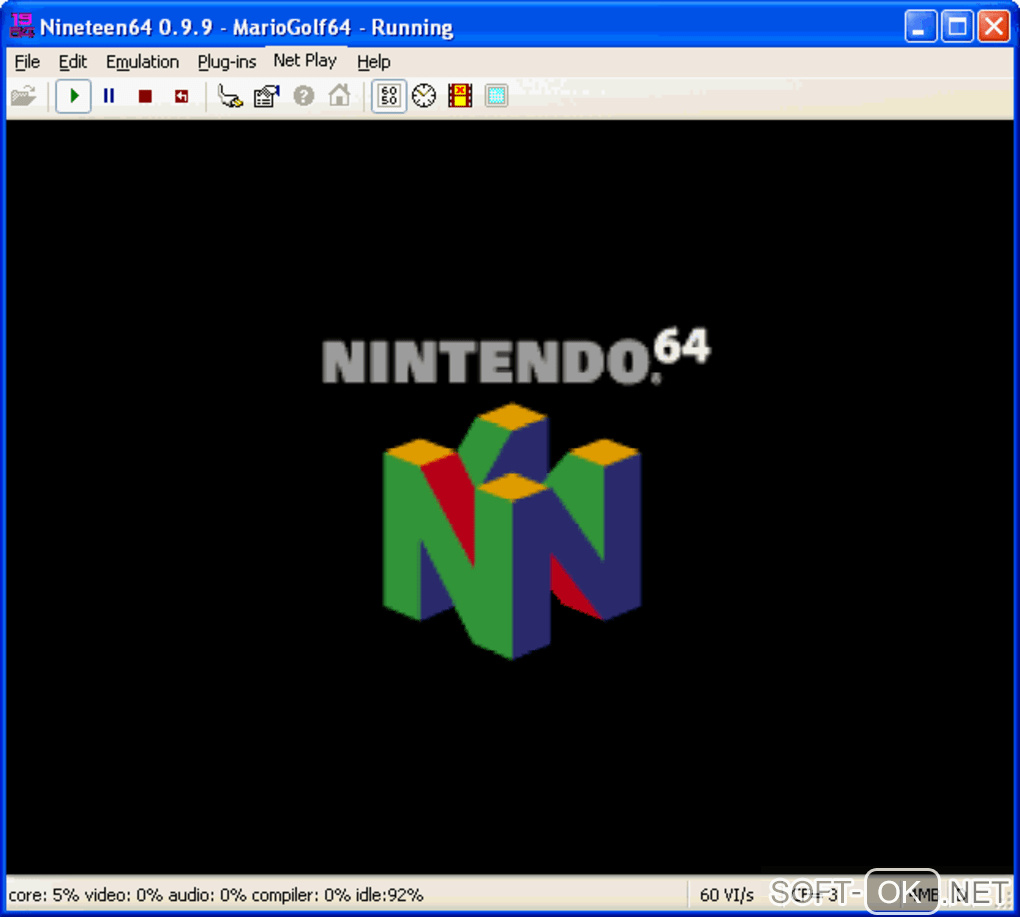Image resolution: width=1020 pixels, height=917 pixels.
Task: Open the Net Play menu
Action: pos(305,60)
